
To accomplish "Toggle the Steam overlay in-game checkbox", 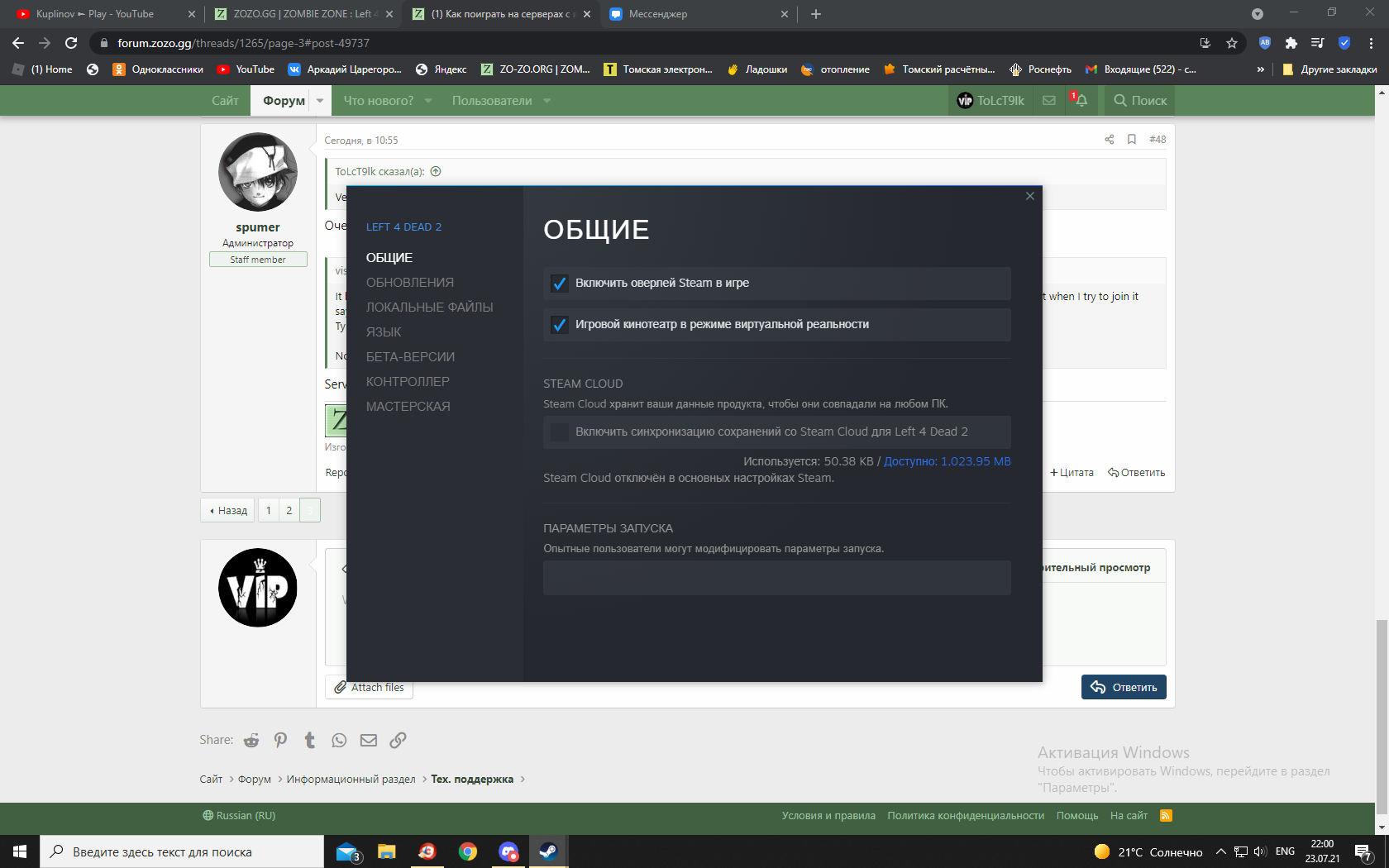I will coord(560,284).
